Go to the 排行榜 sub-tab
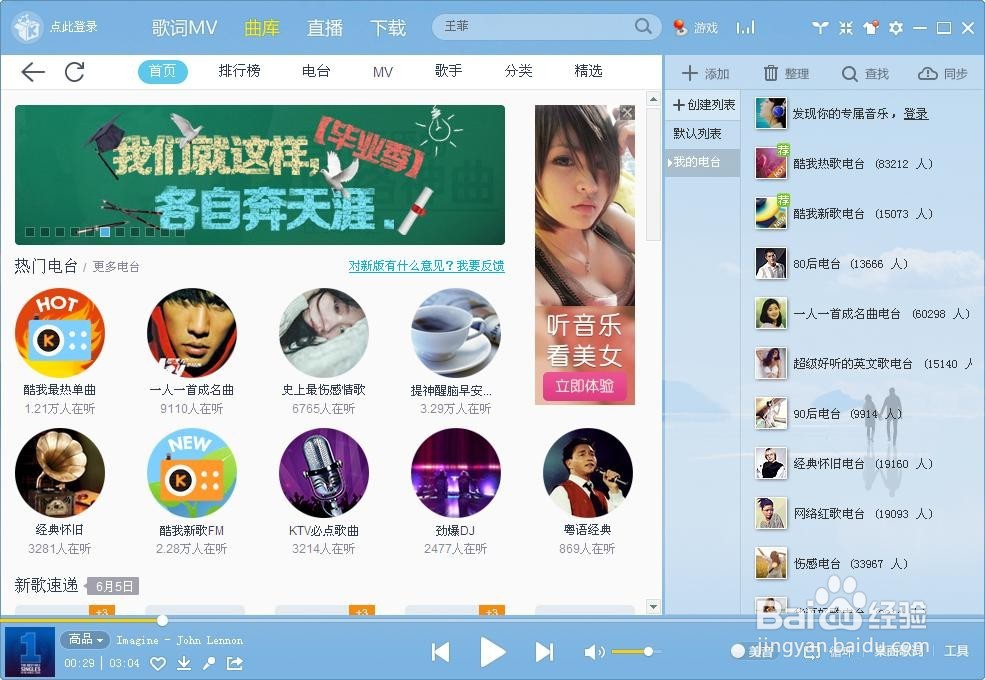Screen dimensions: 985x680 click(x=239, y=71)
